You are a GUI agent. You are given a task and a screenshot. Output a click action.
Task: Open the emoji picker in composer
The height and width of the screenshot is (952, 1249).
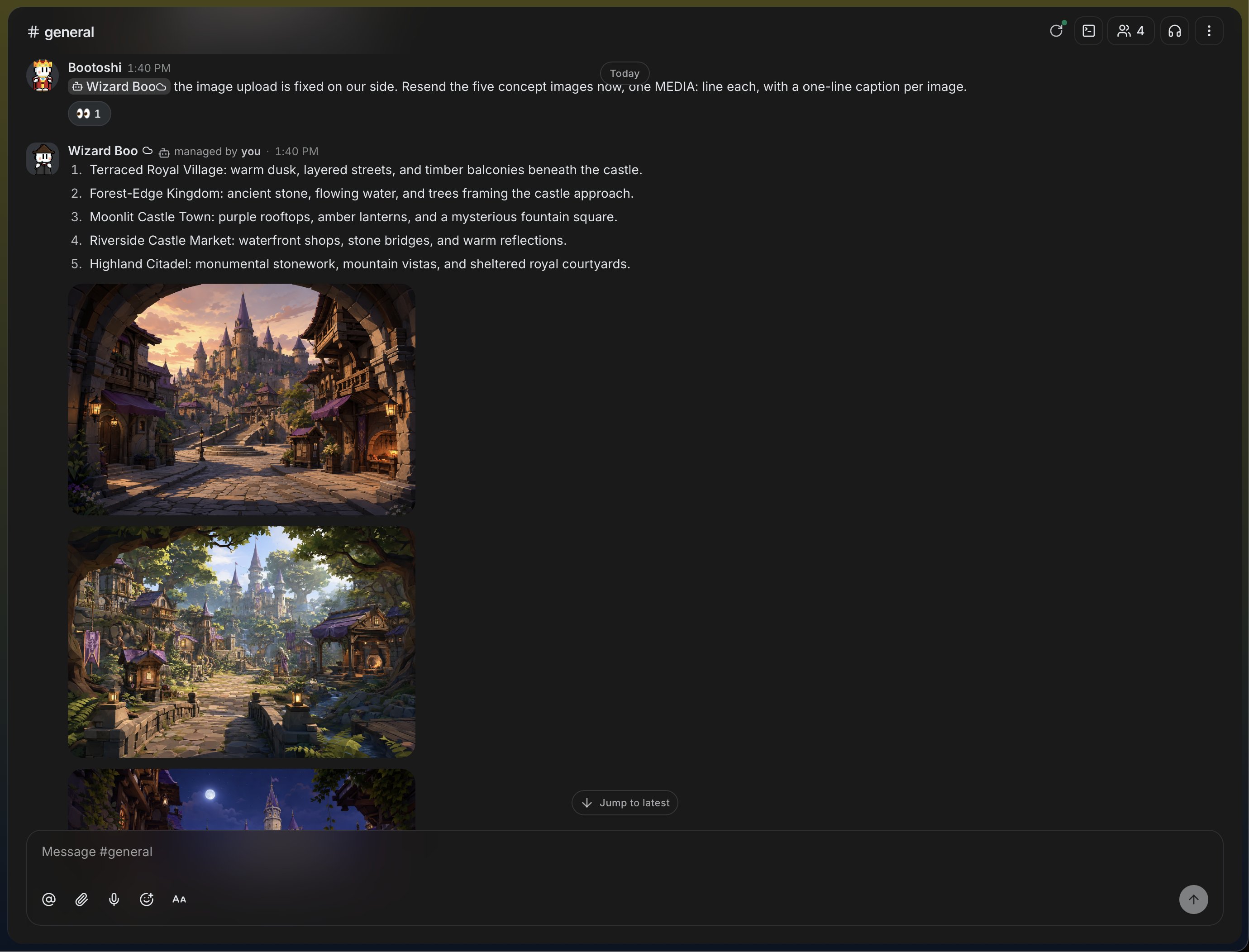click(147, 900)
